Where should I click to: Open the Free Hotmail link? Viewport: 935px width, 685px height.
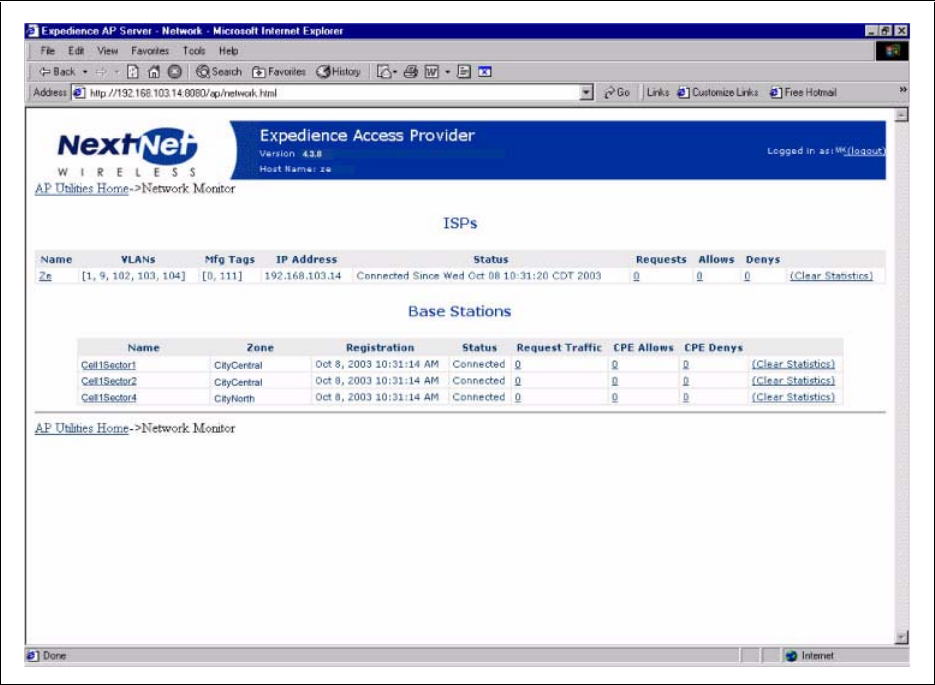coord(803,92)
